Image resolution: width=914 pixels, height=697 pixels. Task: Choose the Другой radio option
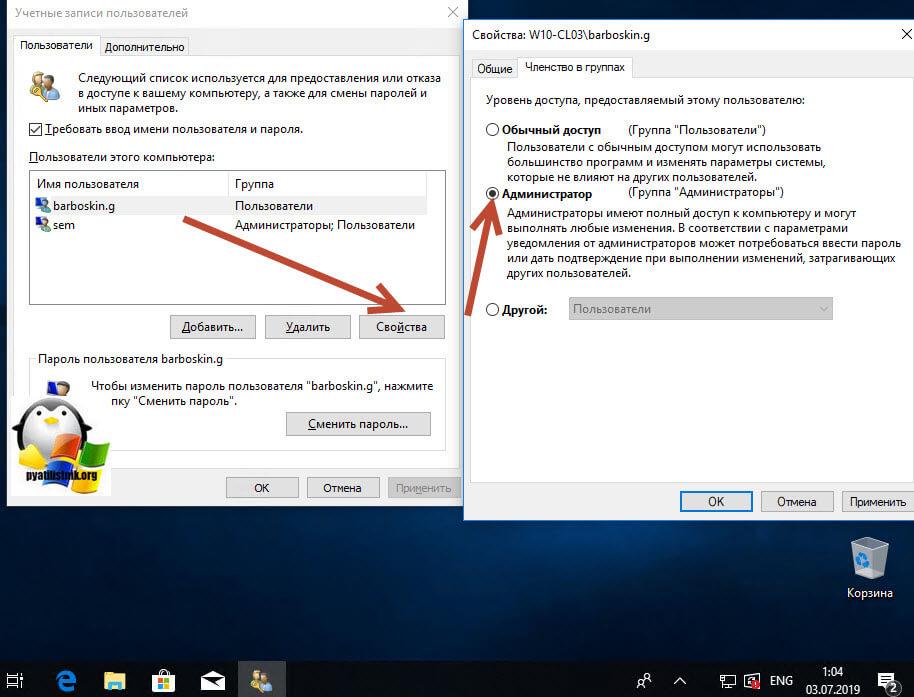tap(493, 309)
